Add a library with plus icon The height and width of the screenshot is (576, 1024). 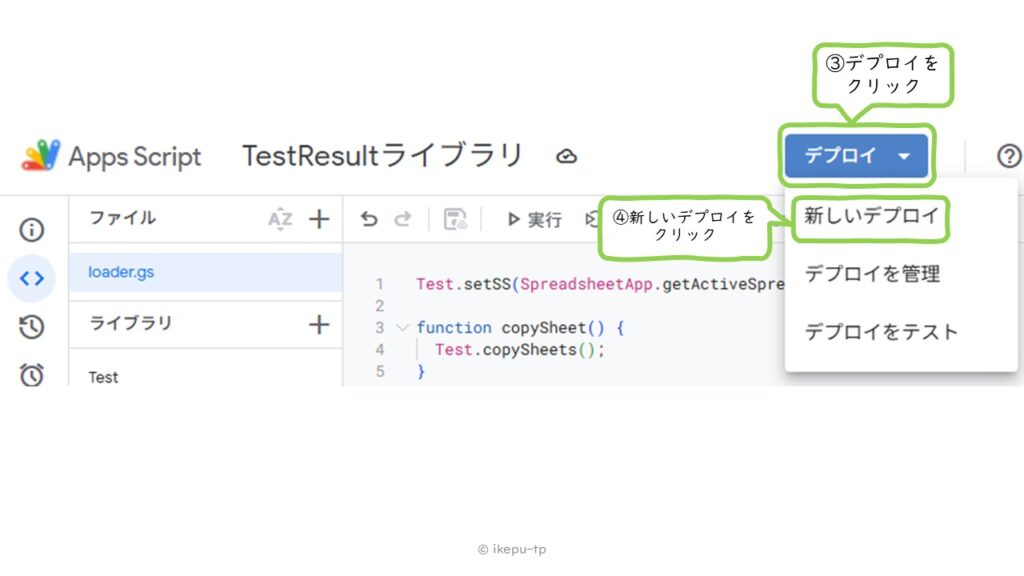(x=319, y=324)
